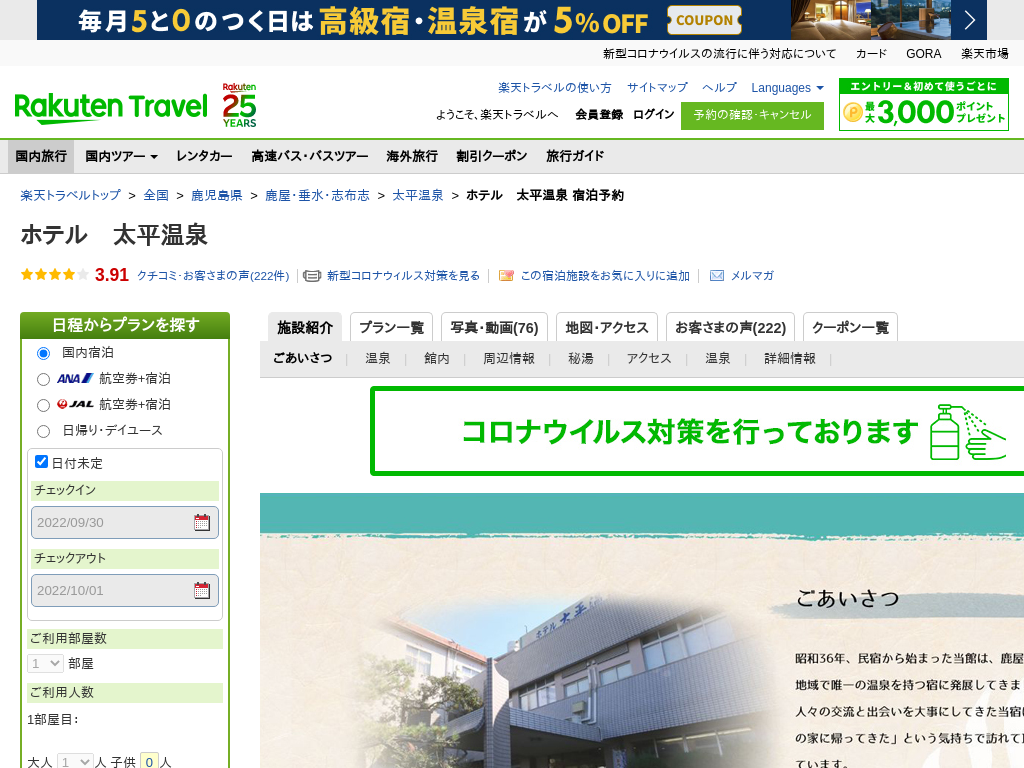Image resolution: width=1024 pixels, height=768 pixels.
Task: Click the 会員登録 link
Action: (x=599, y=114)
